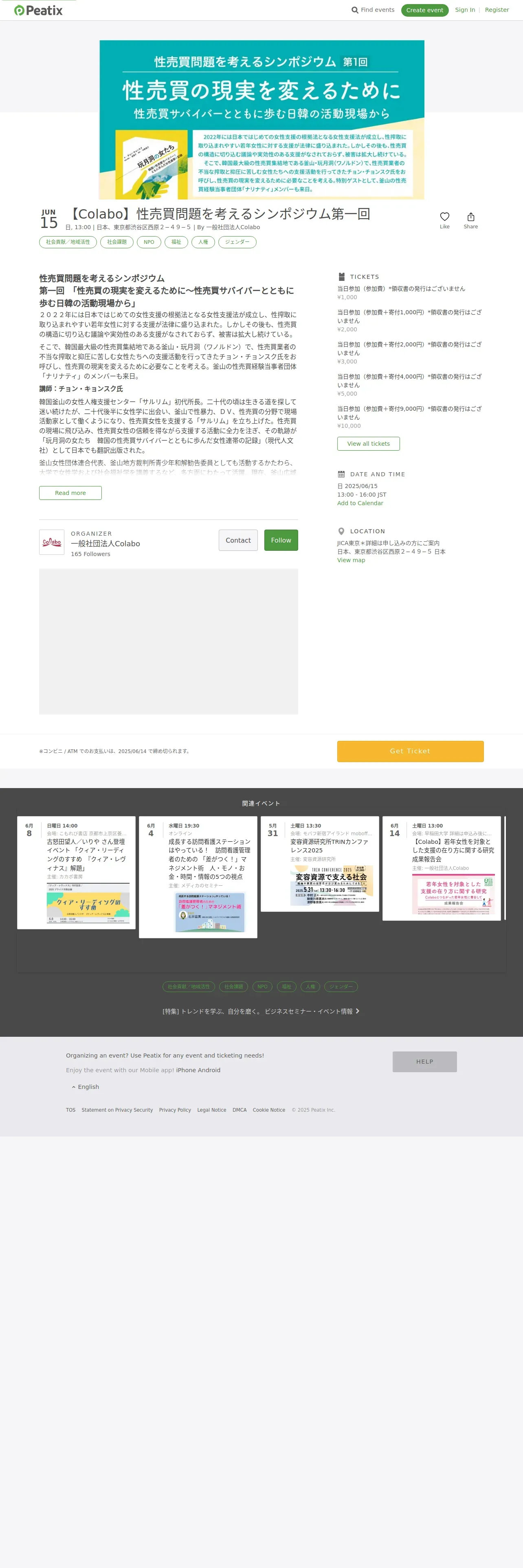The width and height of the screenshot is (523, 1568).
Task: Open 変容資源研究所TRINカンファレンス2025 card
Action: click(320, 864)
